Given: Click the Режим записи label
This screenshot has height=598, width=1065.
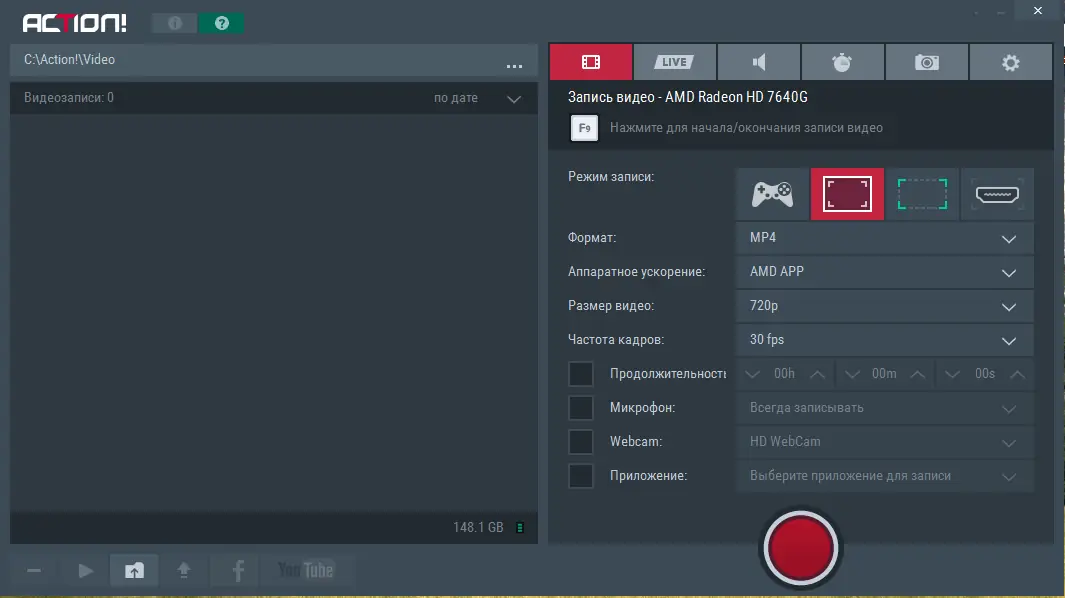Looking at the screenshot, I should [x=611, y=177].
